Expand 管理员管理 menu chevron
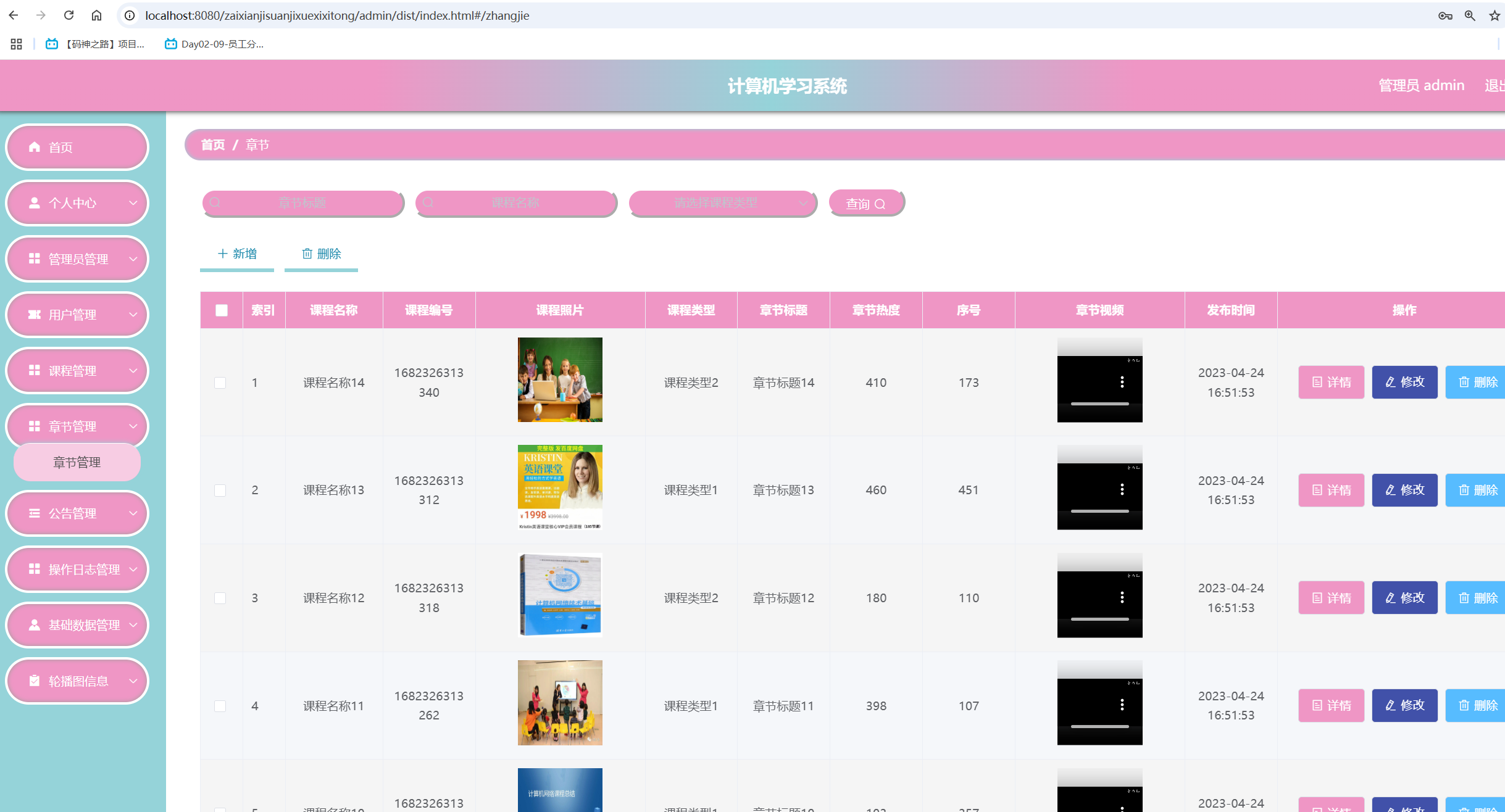The width and height of the screenshot is (1505, 812). point(133,259)
